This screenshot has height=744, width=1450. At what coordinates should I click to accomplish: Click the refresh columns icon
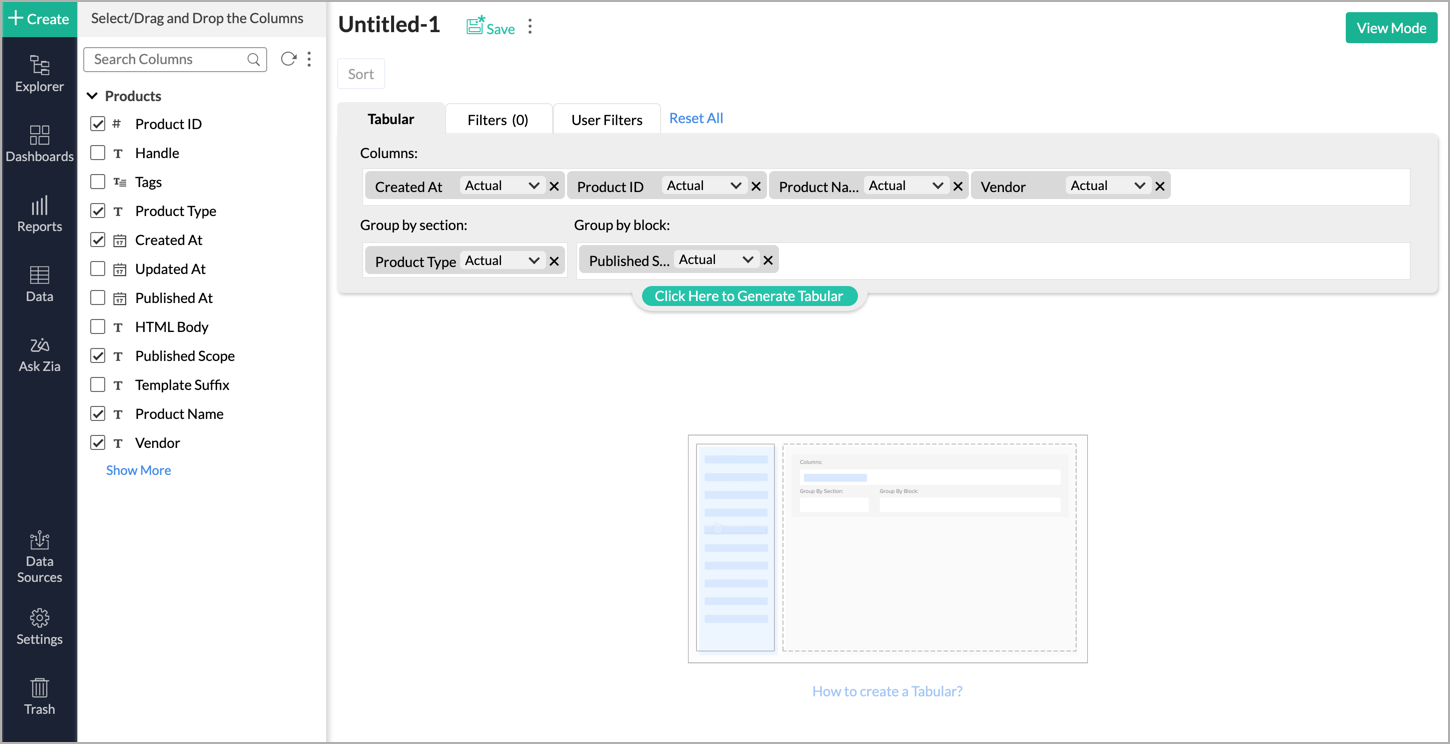[288, 59]
